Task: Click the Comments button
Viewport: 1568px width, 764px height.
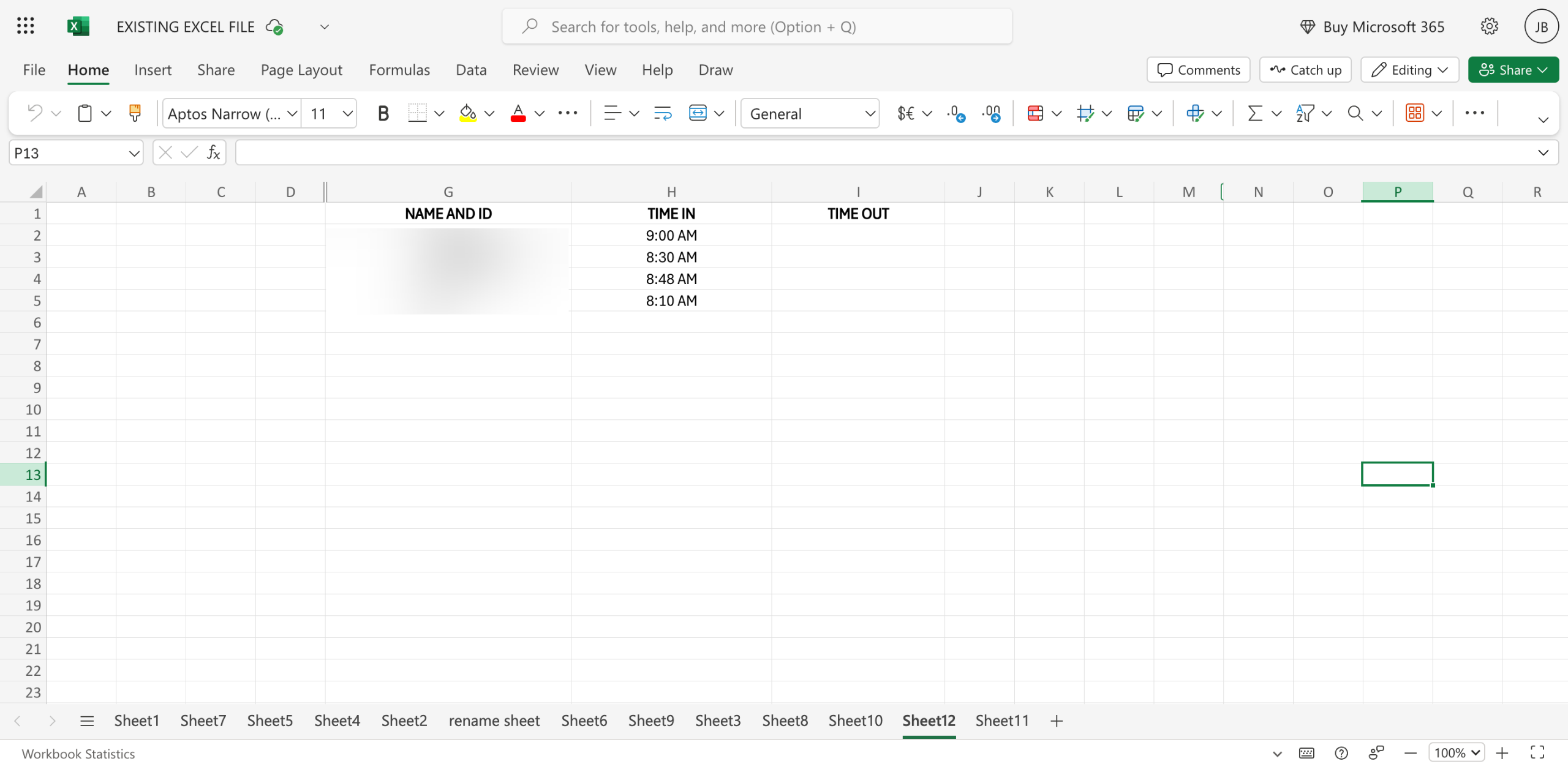Action: [1198, 70]
